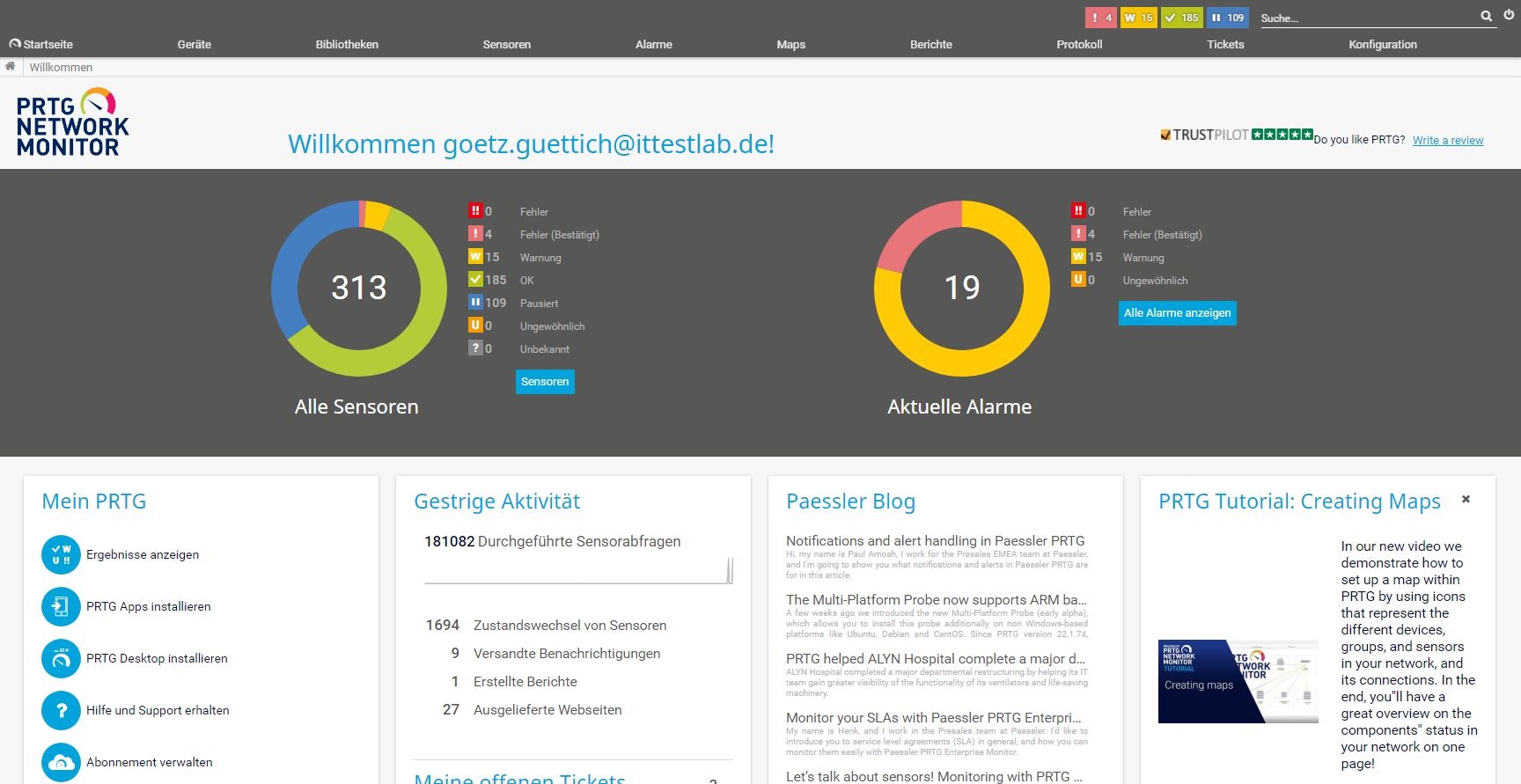
Task: Open the red acknowledged errors badge
Action: click(x=1101, y=18)
